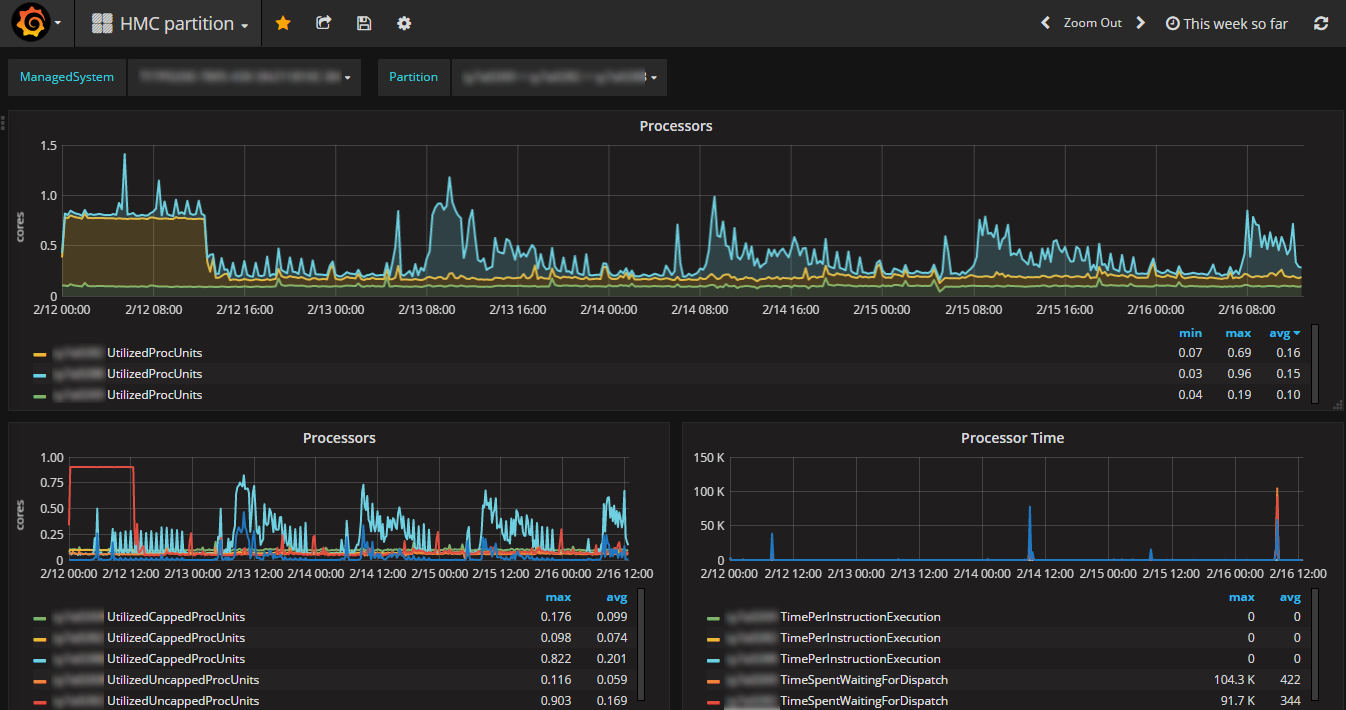Star this dashboard as favorite
Screen dimensions: 1346x710
click(x=283, y=23)
